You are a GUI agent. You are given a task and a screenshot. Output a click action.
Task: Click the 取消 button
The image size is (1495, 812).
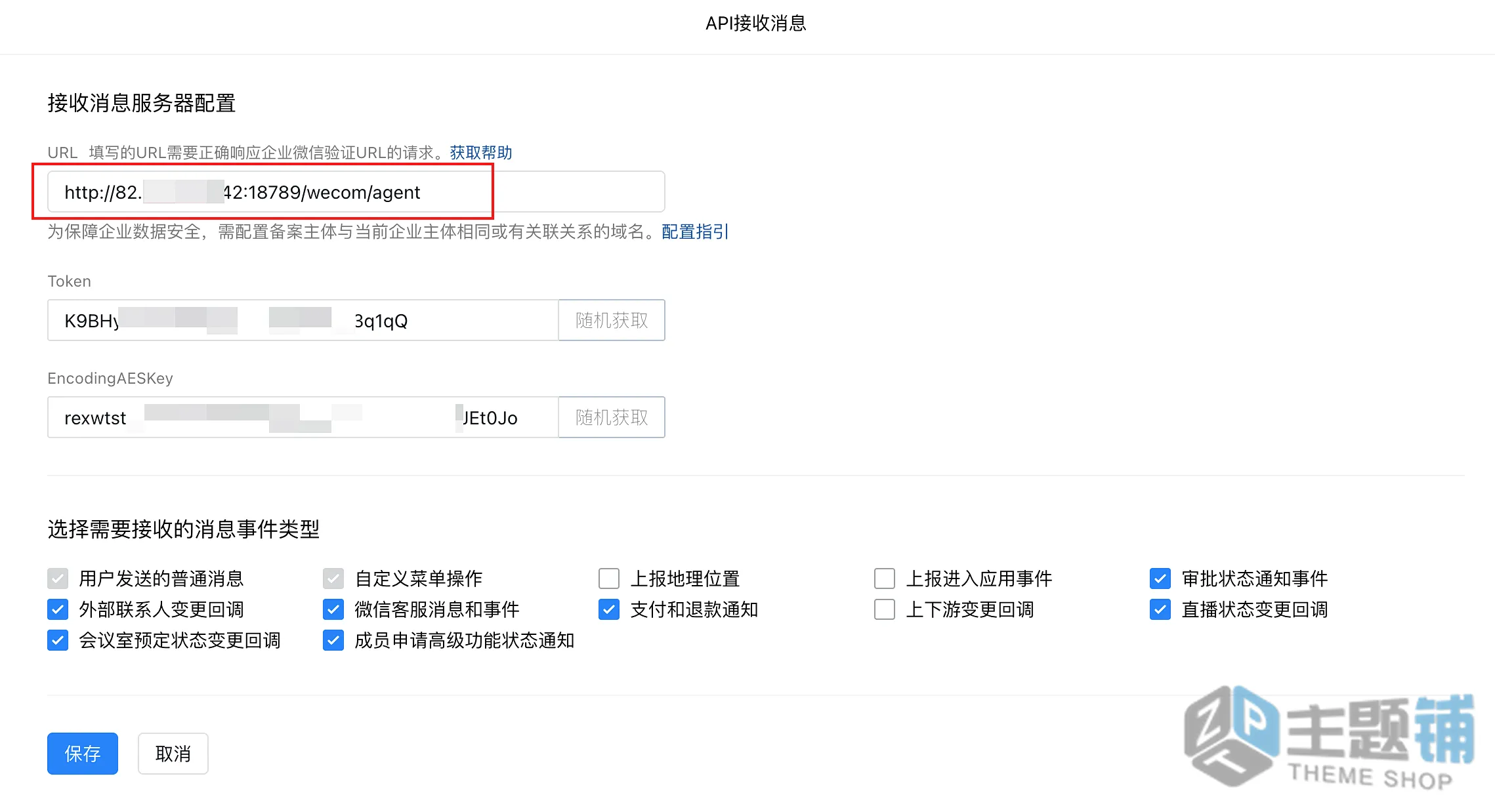pyautogui.click(x=173, y=754)
